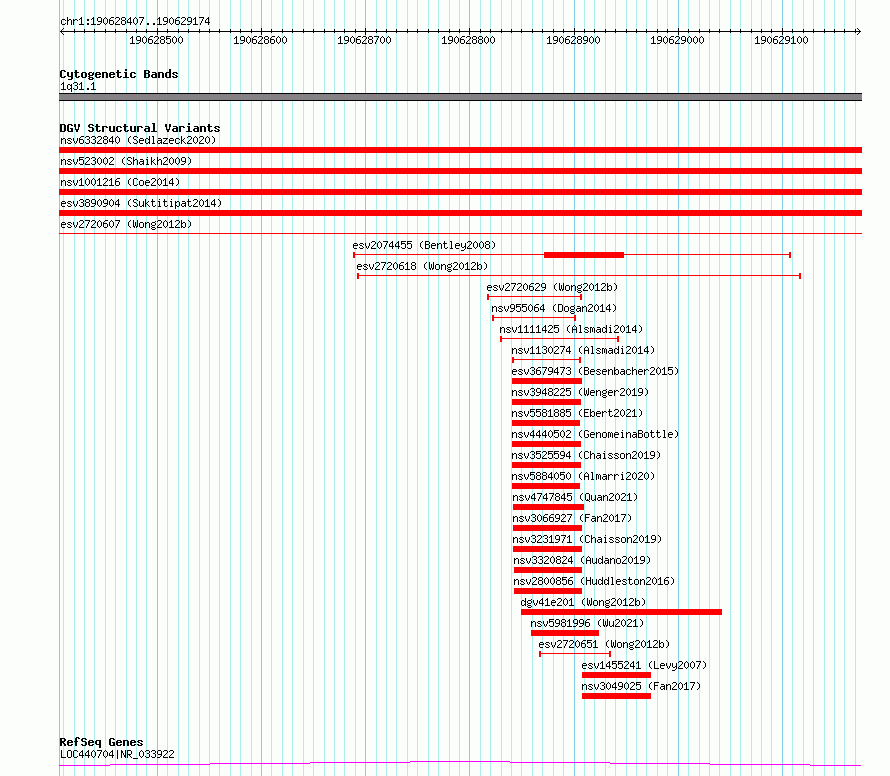Click ruler position 190628500
The image size is (890, 776).
click(x=156, y=40)
